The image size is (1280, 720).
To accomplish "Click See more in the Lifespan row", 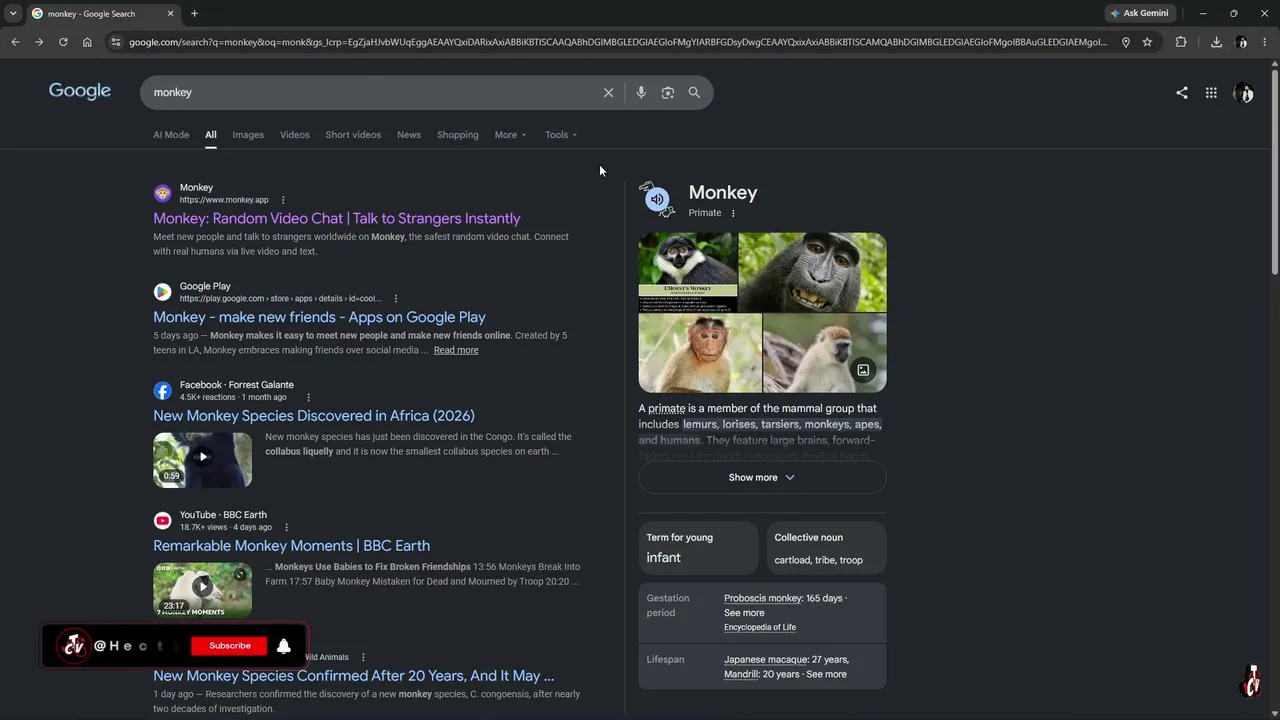I will [826, 674].
